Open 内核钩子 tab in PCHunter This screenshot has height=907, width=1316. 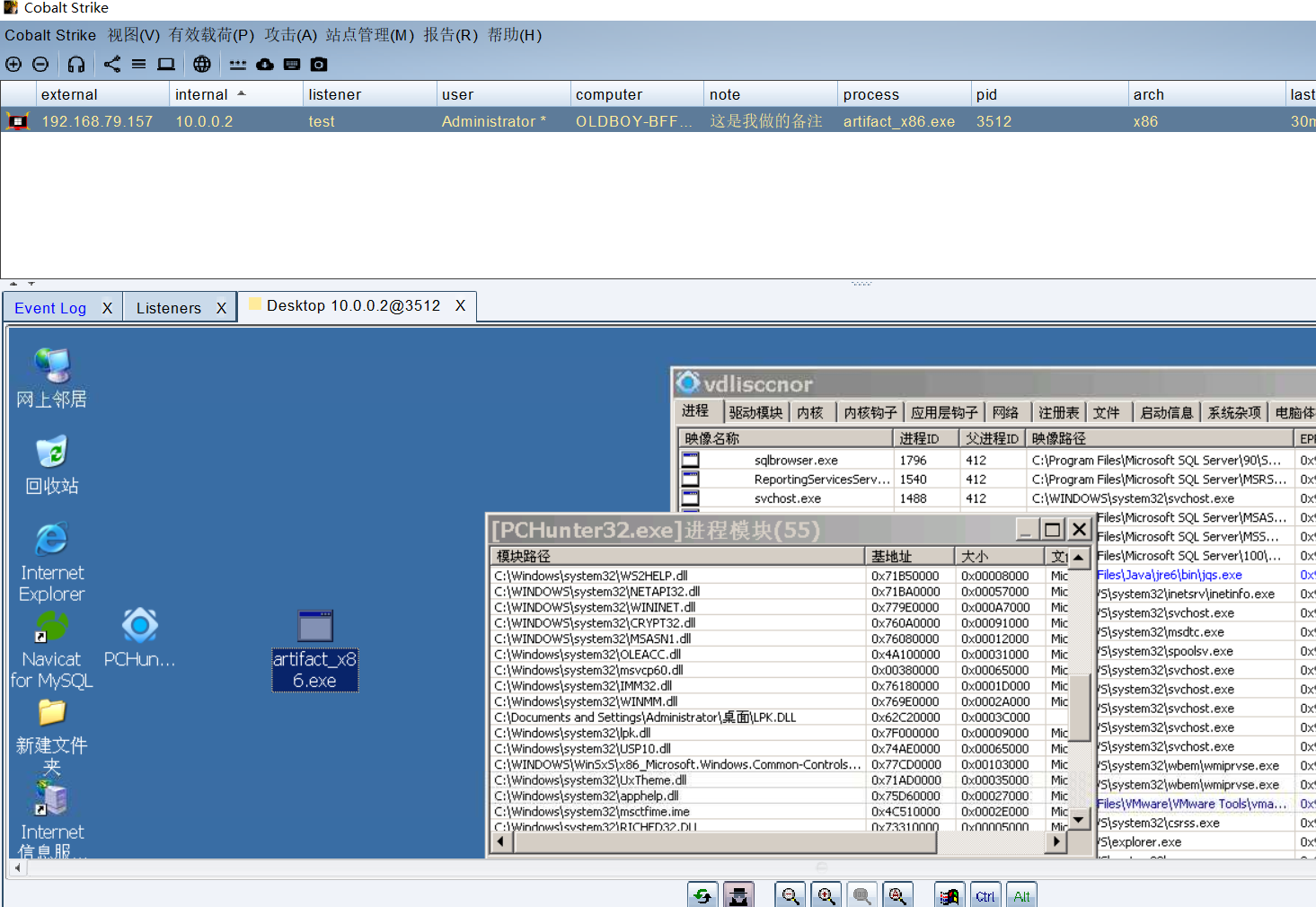coord(870,412)
